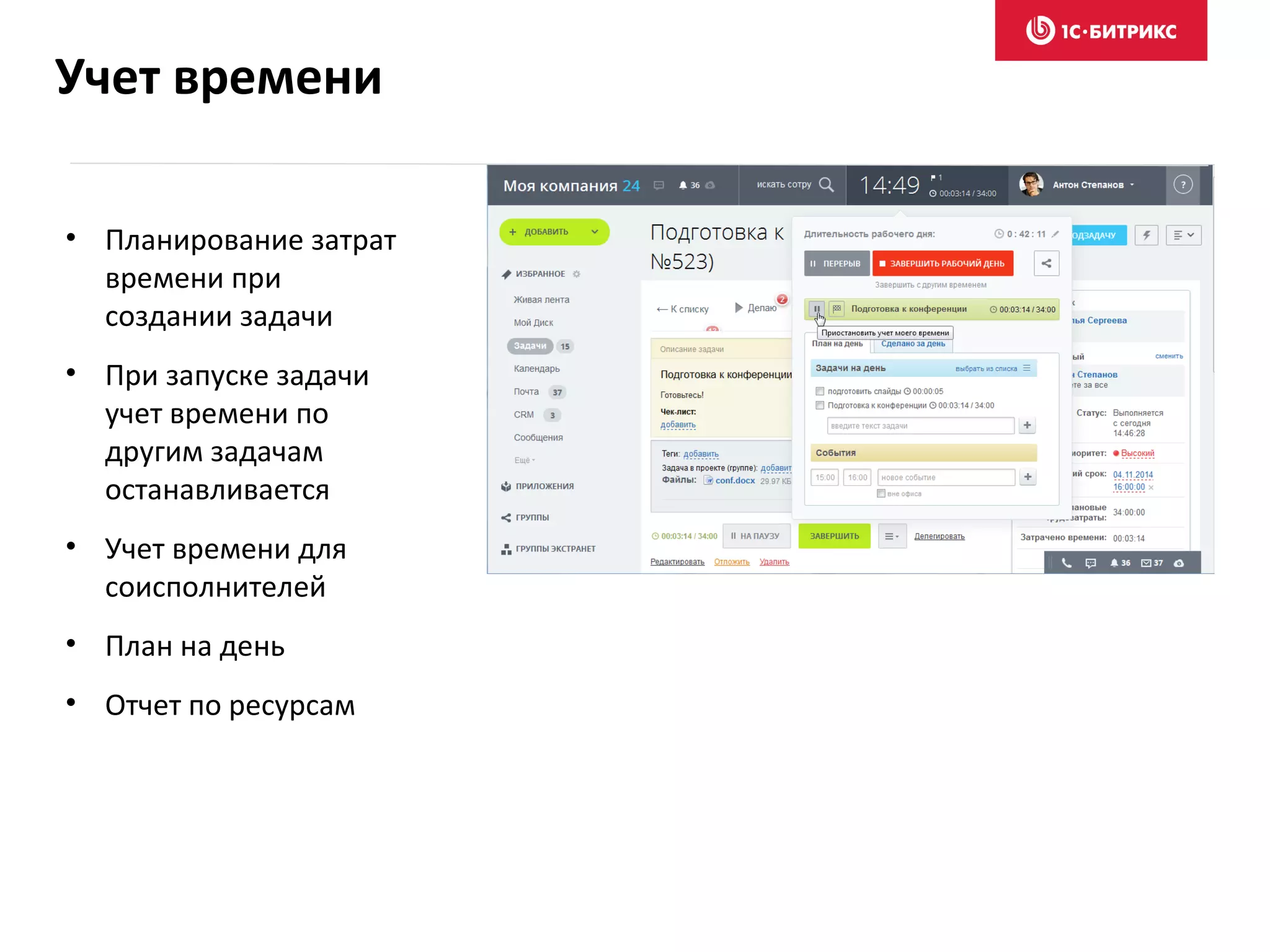Select 16:00 event end time
Image resolution: width=1270 pixels, height=952 pixels.
[858, 477]
